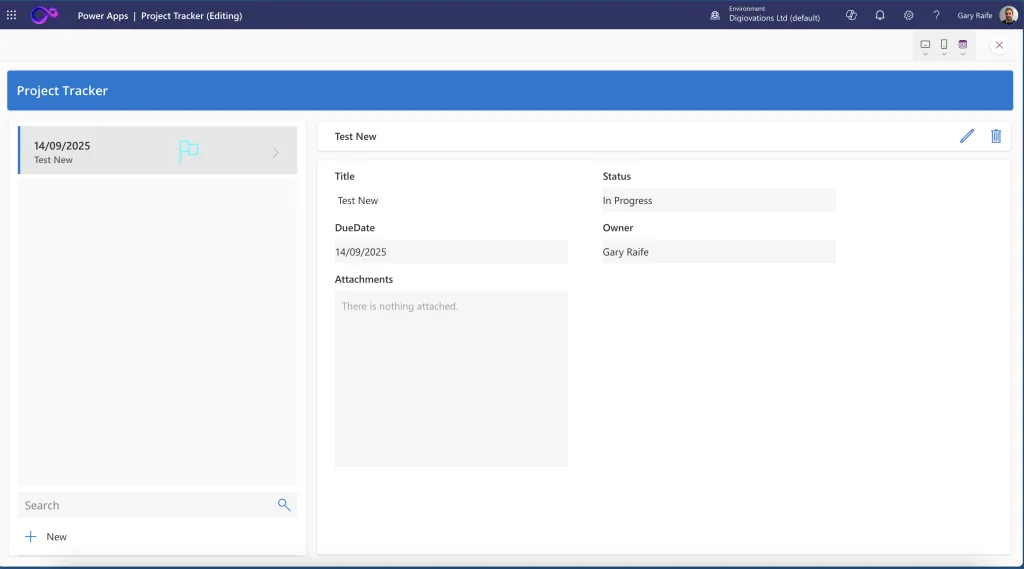Edit the Test New record with pencil icon

click(x=967, y=136)
